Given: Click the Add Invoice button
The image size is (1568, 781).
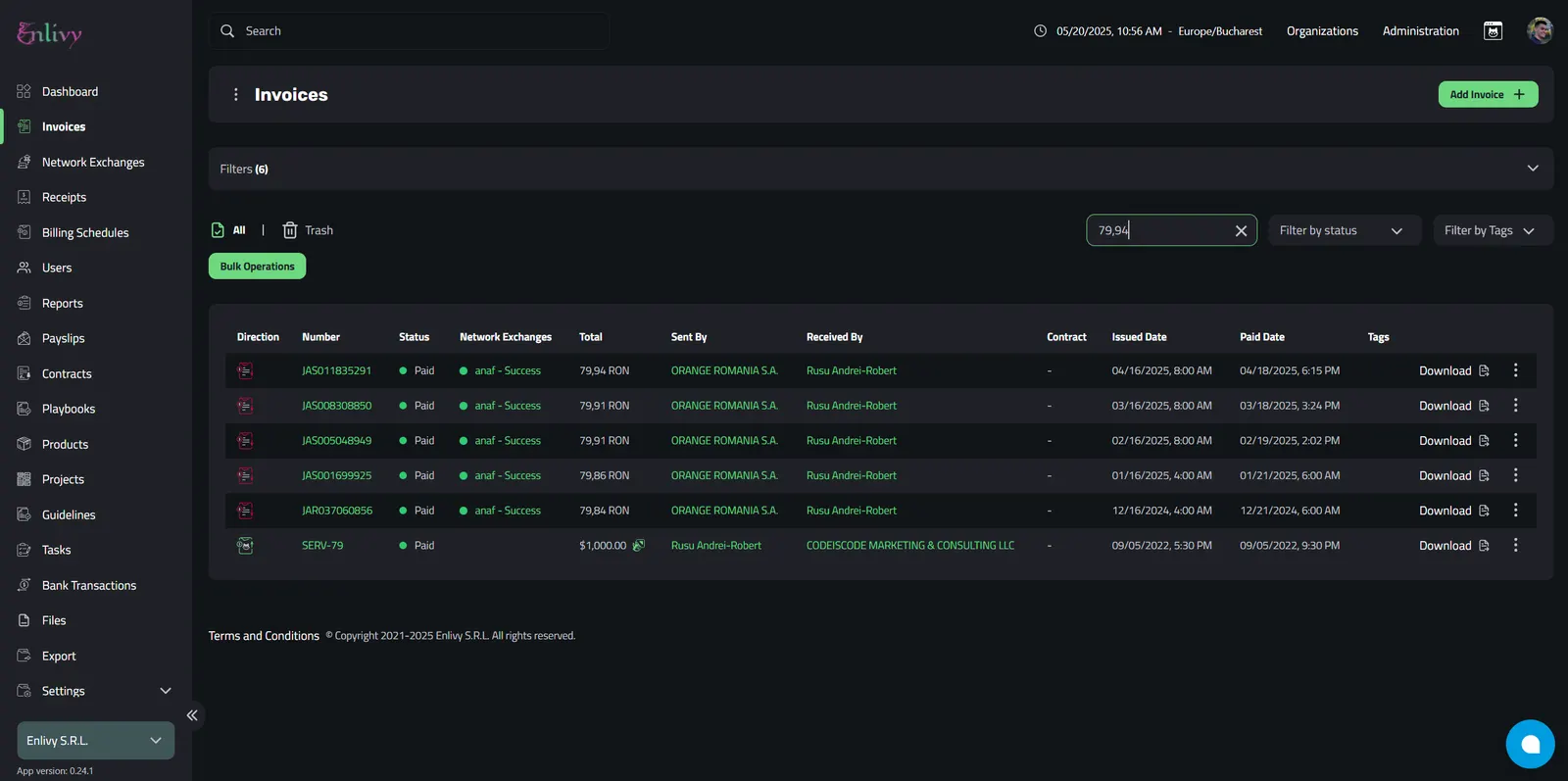Looking at the screenshot, I should (x=1488, y=94).
